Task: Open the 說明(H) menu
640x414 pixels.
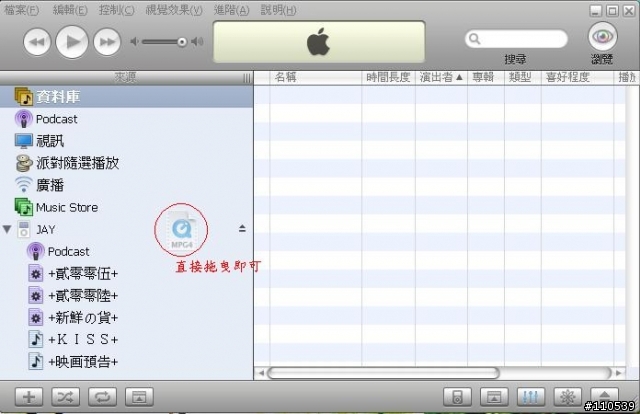Action: coord(278,10)
